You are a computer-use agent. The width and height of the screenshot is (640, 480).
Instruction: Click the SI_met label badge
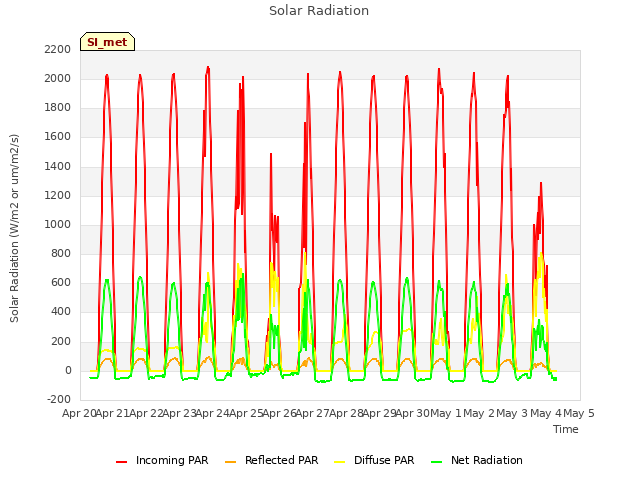point(107,42)
